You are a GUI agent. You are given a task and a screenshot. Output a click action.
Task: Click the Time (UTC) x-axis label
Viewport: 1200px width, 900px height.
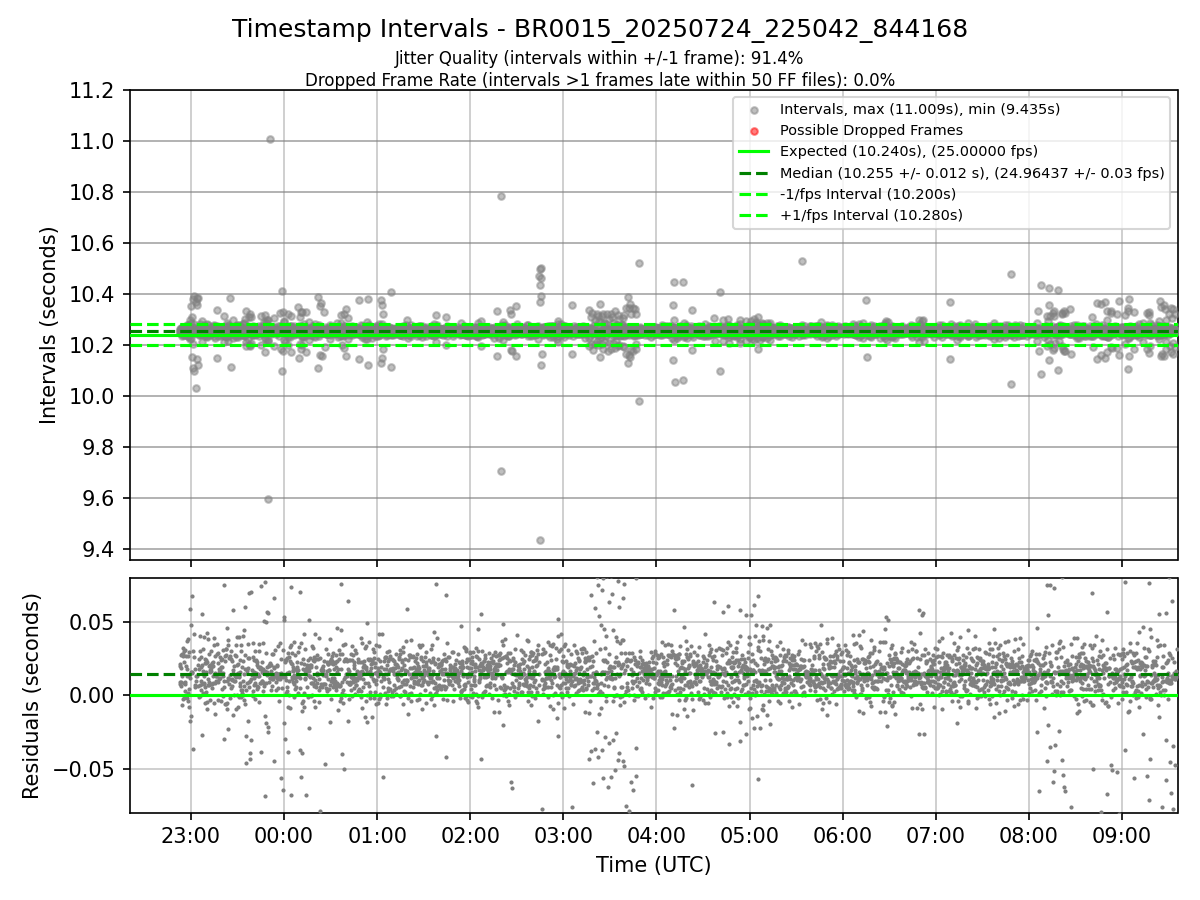click(x=653, y=865)
